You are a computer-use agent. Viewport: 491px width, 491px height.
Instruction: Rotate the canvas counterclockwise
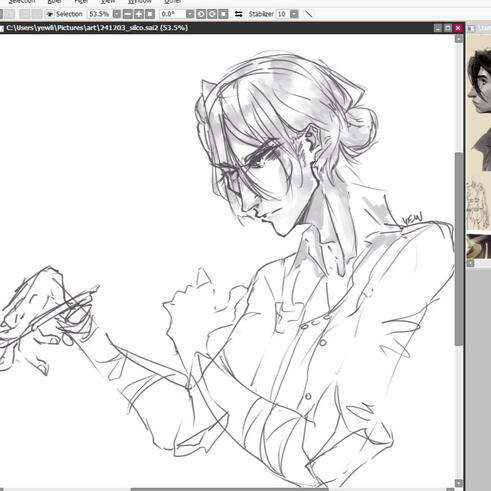click(x=201, y=14)
